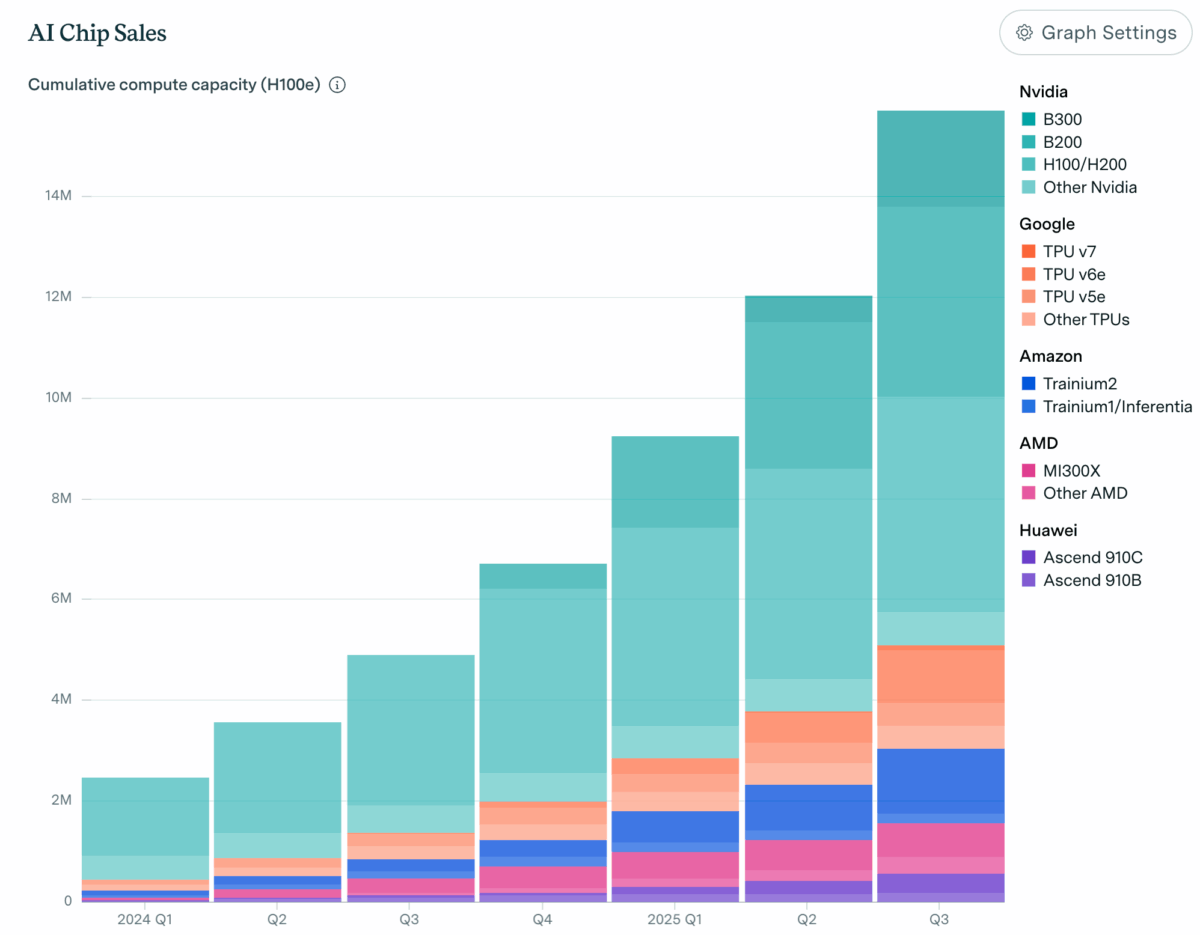Click TPU v7 legend swatch
The height and width of the screenshot is (935, 1200).
pos(1029,252)
